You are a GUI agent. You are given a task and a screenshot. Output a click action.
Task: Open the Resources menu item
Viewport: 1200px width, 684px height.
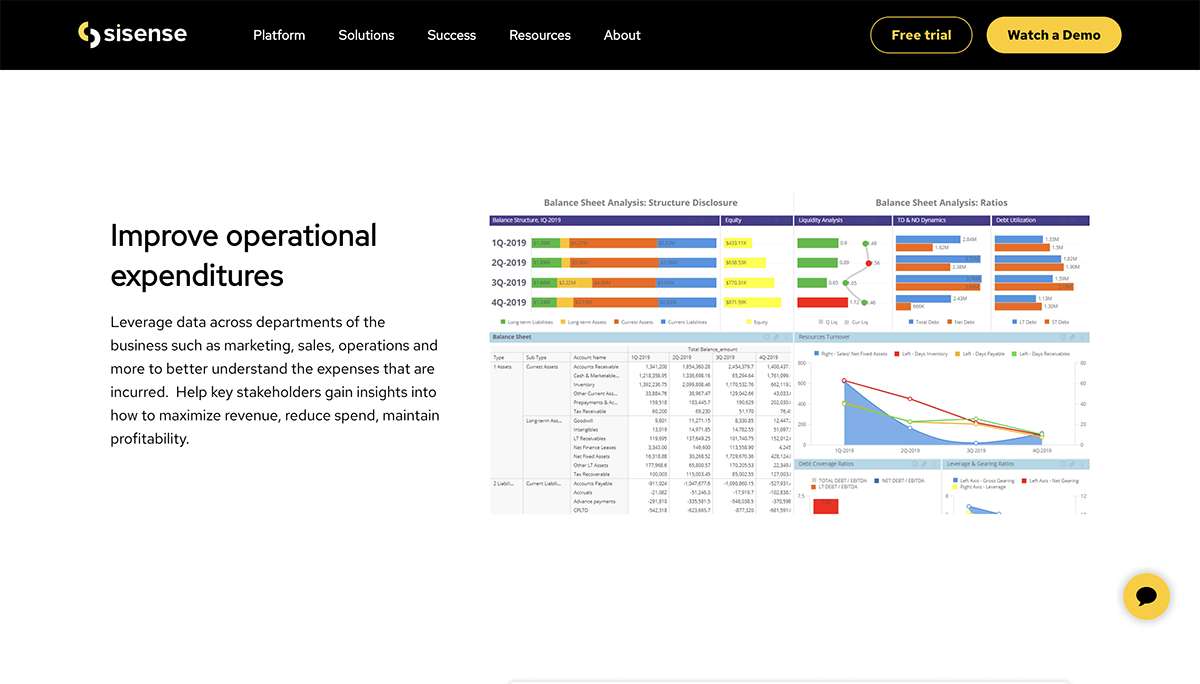tap(540, 35)
